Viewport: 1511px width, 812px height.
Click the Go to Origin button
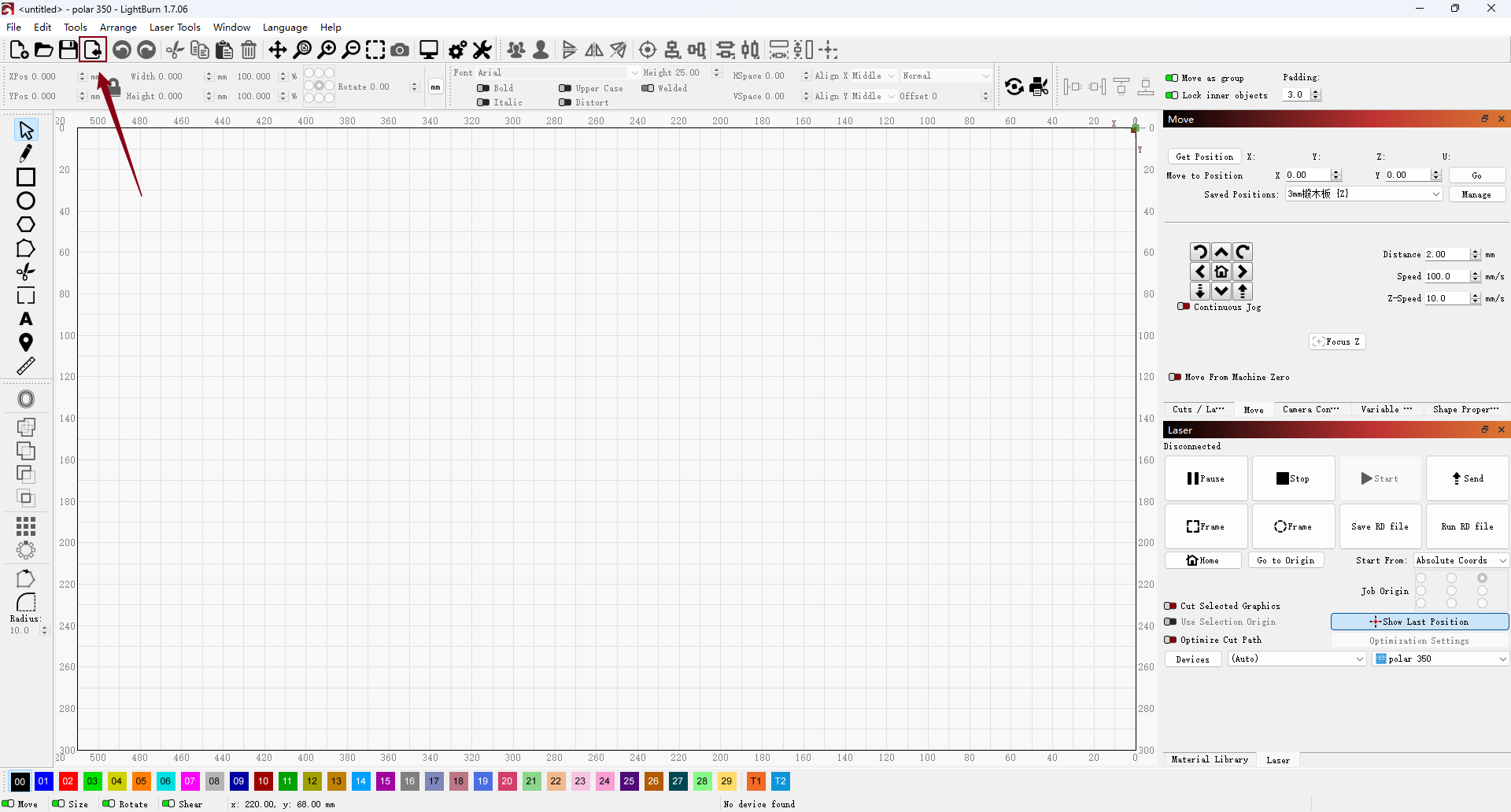1285,560
